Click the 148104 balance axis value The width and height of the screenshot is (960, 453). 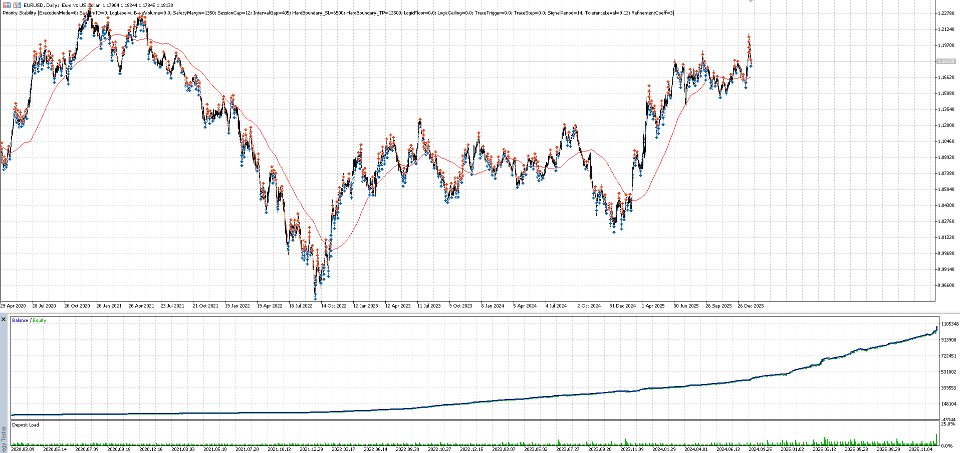point(949,404)
